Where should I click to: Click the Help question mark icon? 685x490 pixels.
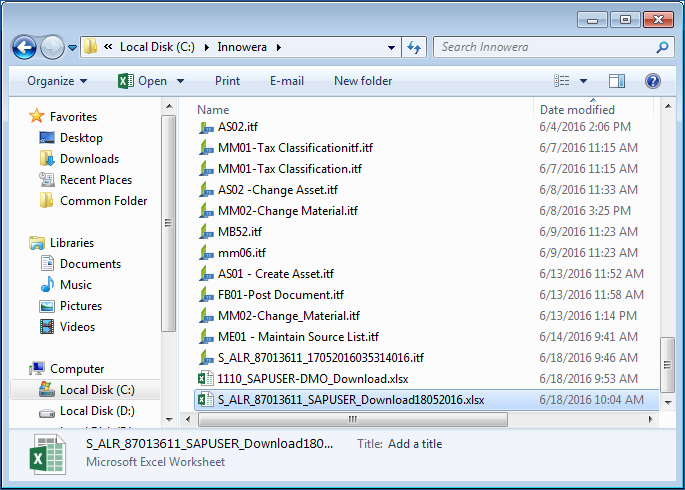[x=652, y=81]
